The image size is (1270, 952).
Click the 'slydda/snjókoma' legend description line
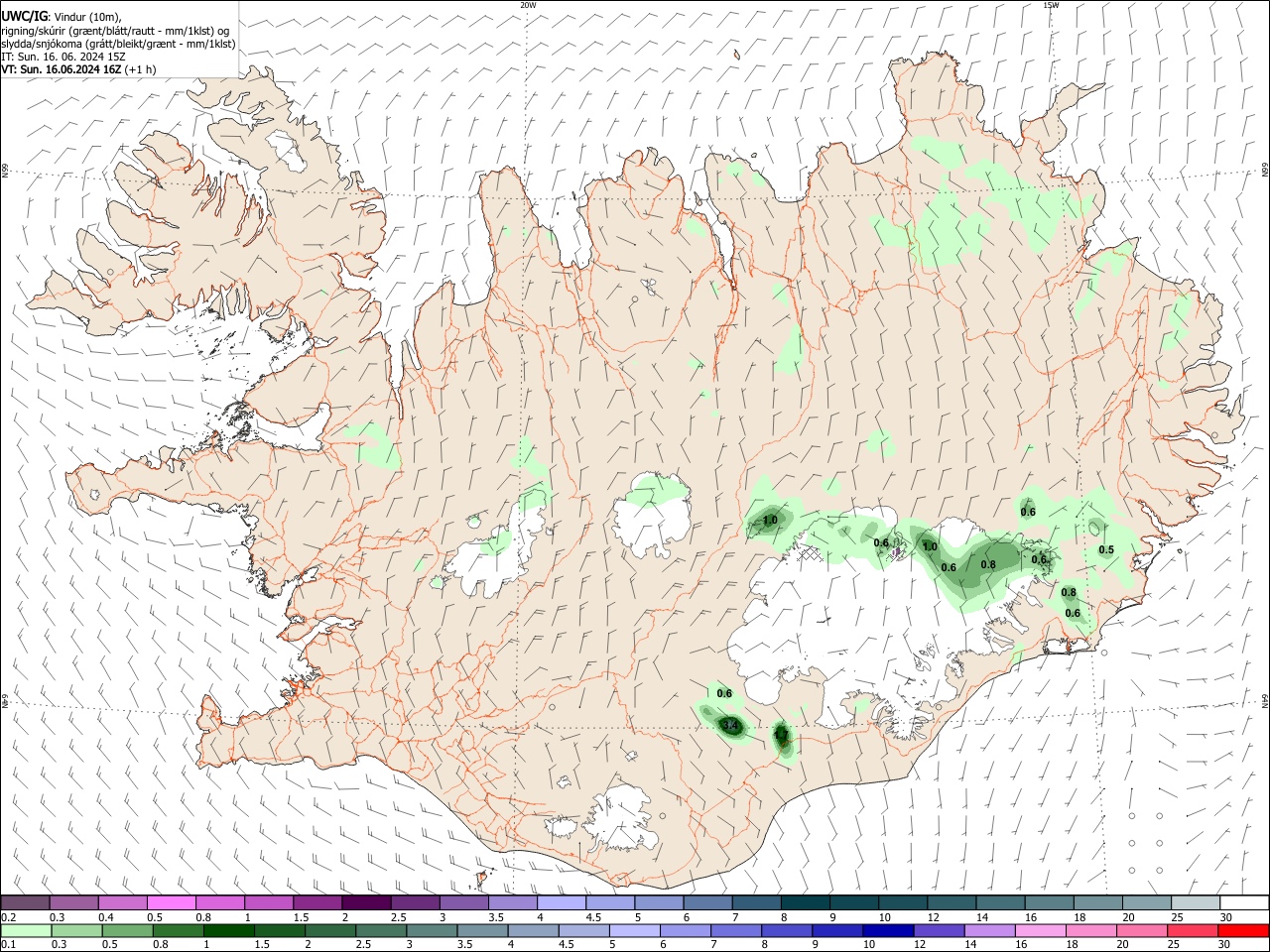click(118, 44)
